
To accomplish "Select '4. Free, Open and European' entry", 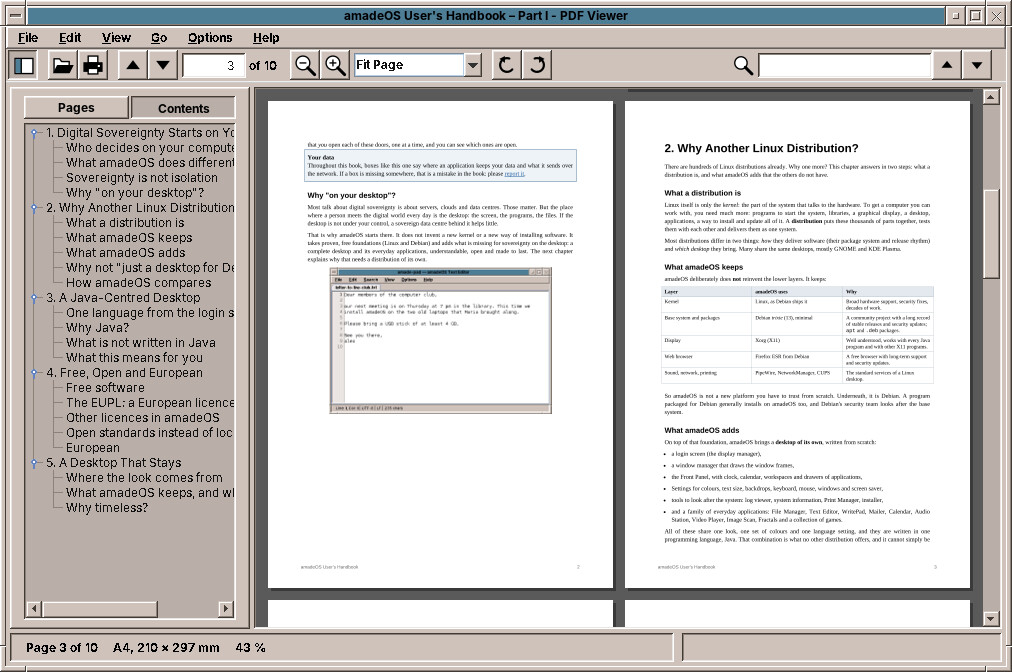I will point(125,372).
